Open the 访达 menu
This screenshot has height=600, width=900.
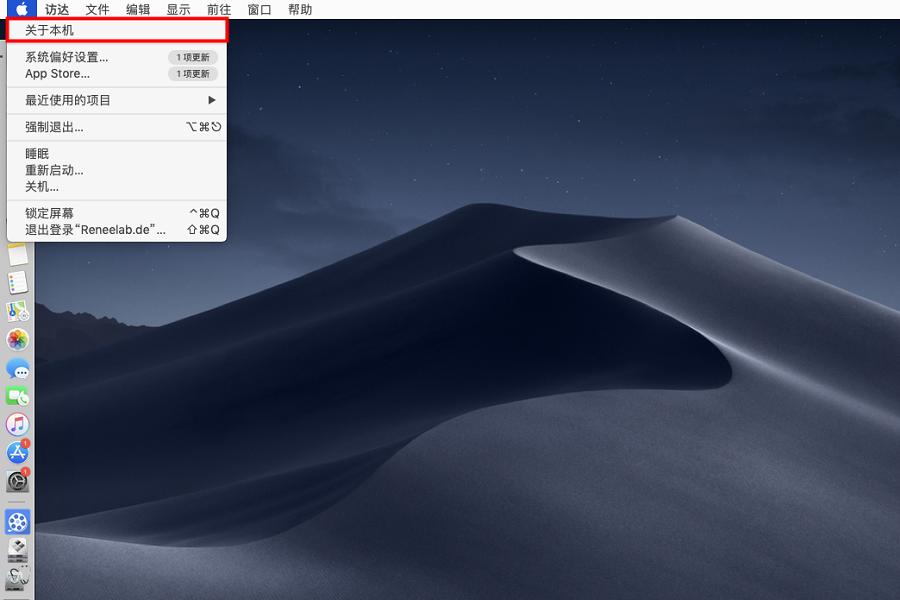click(57, 9)
